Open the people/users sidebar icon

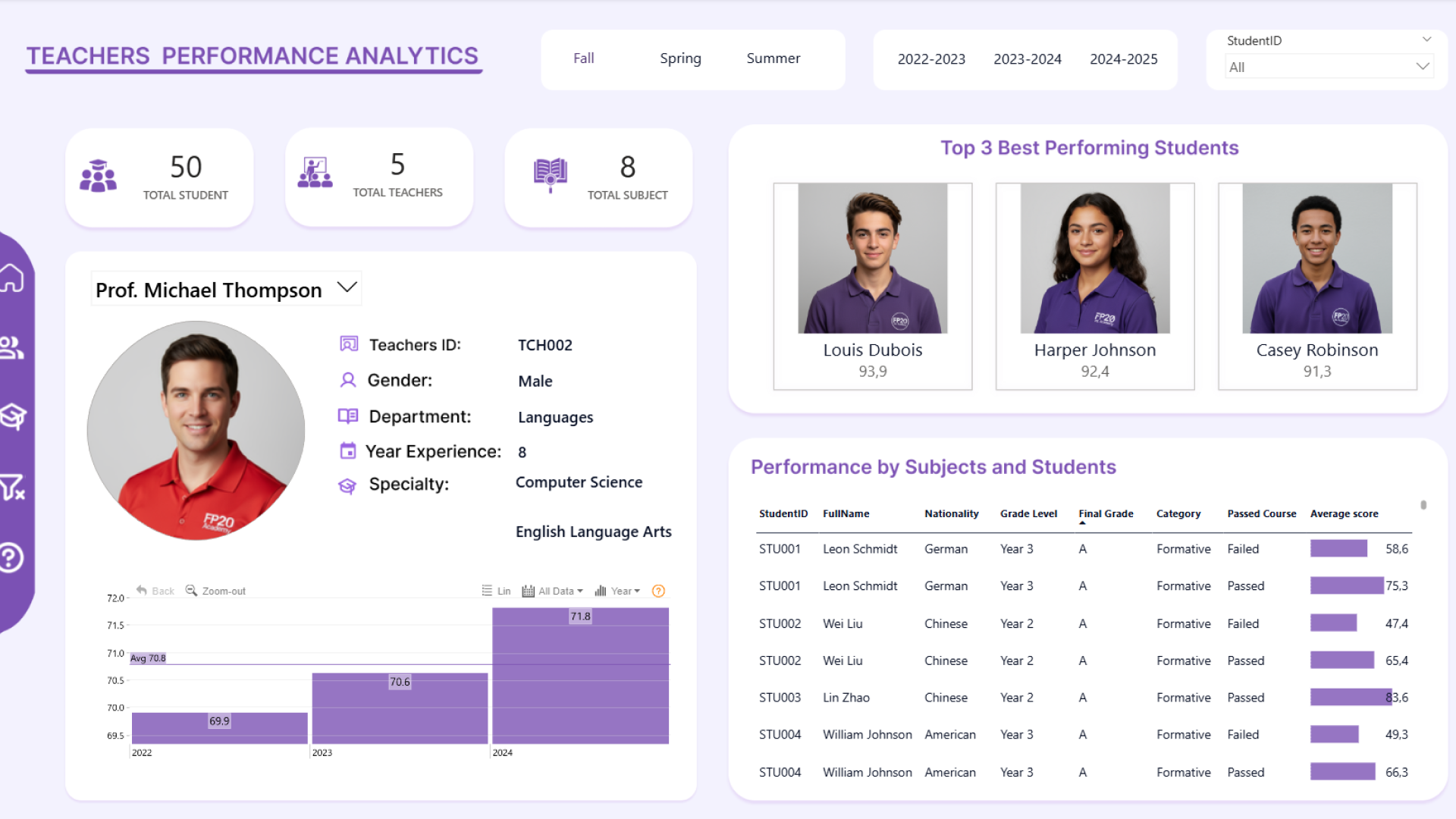click(11, 347)
